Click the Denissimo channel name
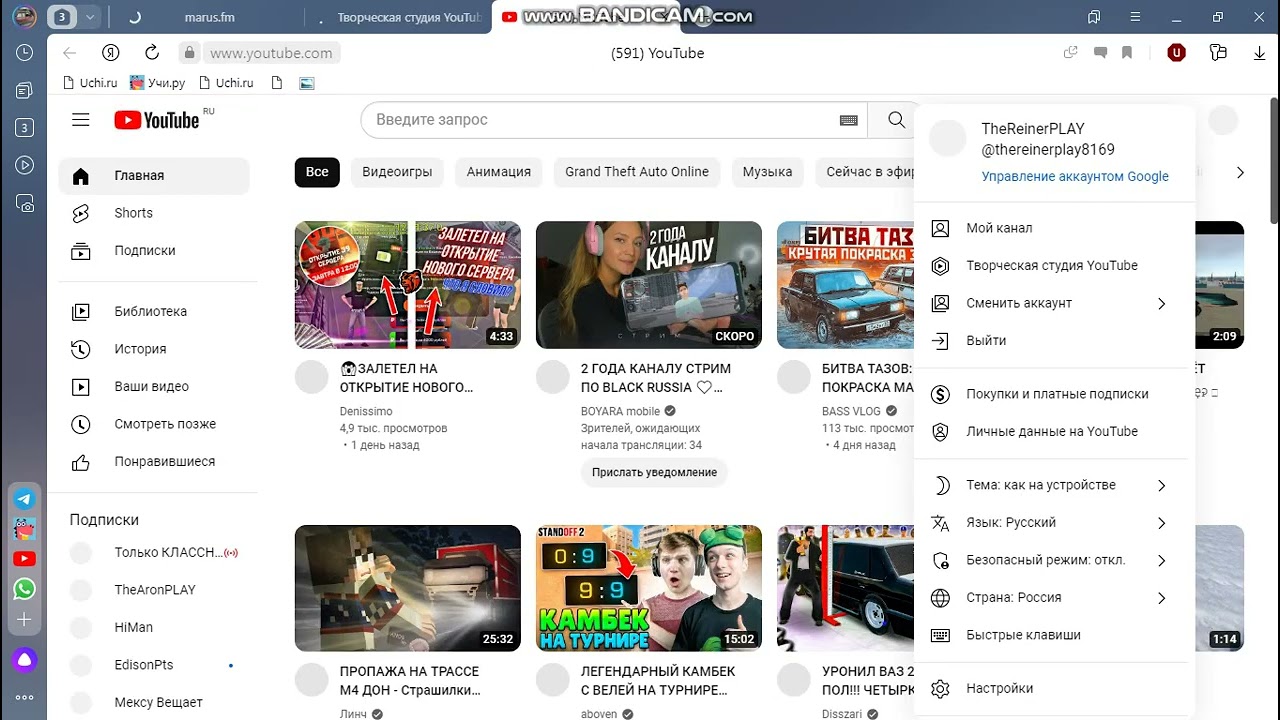Screen dimensions: 1280x720 pos(366,411)
